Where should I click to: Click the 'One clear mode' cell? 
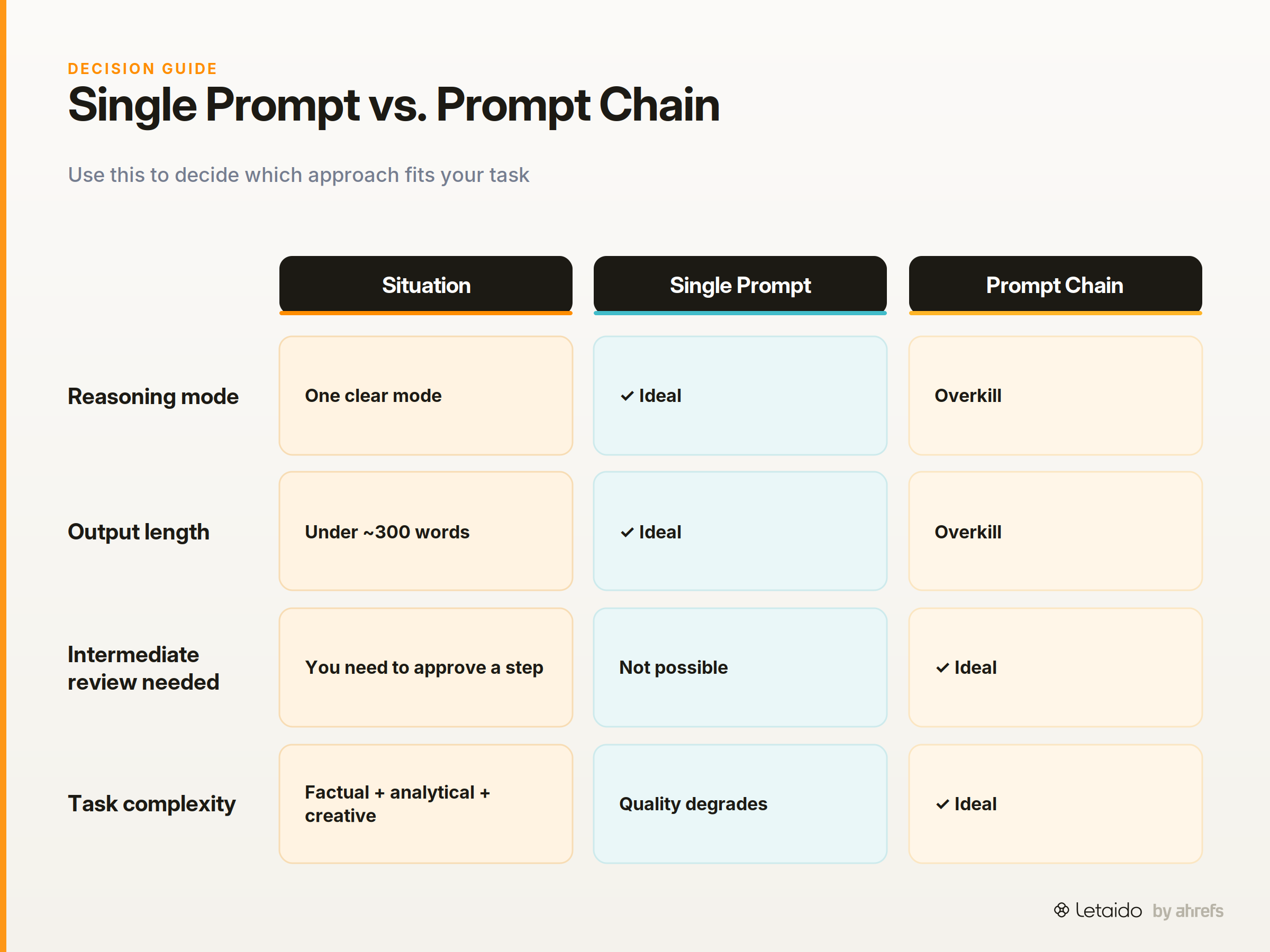(x=426, y=396)
